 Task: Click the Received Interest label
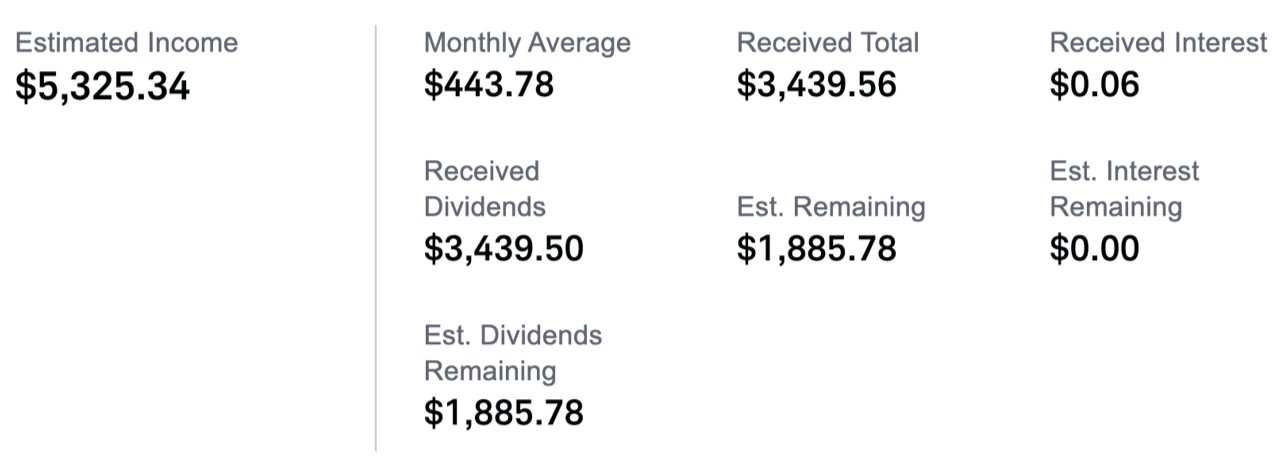point(1158,43)
